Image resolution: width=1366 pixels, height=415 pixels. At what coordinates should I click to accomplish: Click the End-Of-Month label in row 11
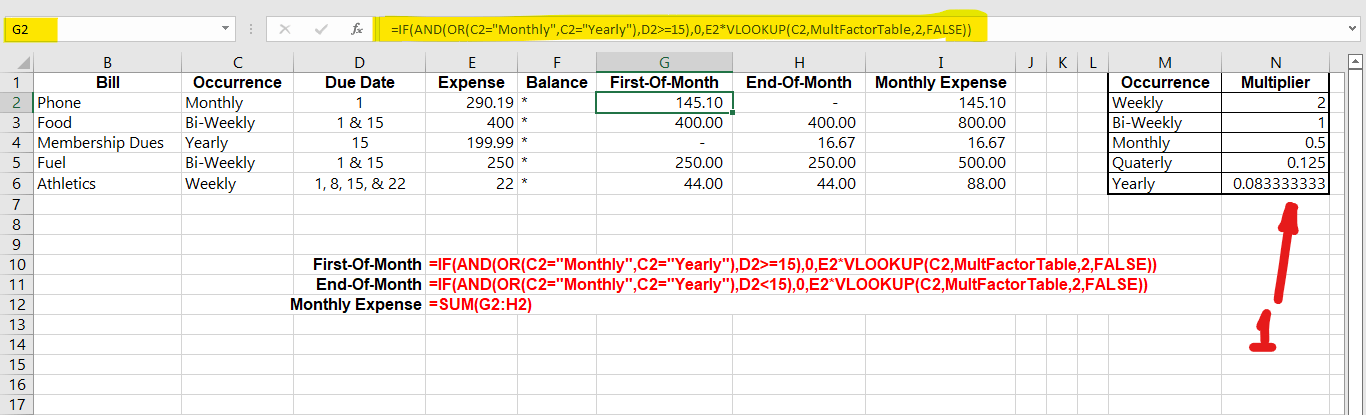click(x=367, y=285)
